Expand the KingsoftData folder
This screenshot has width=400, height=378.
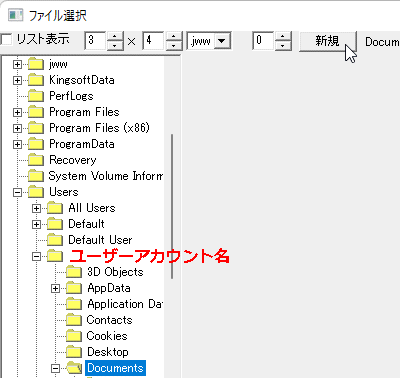click(17, 80)
